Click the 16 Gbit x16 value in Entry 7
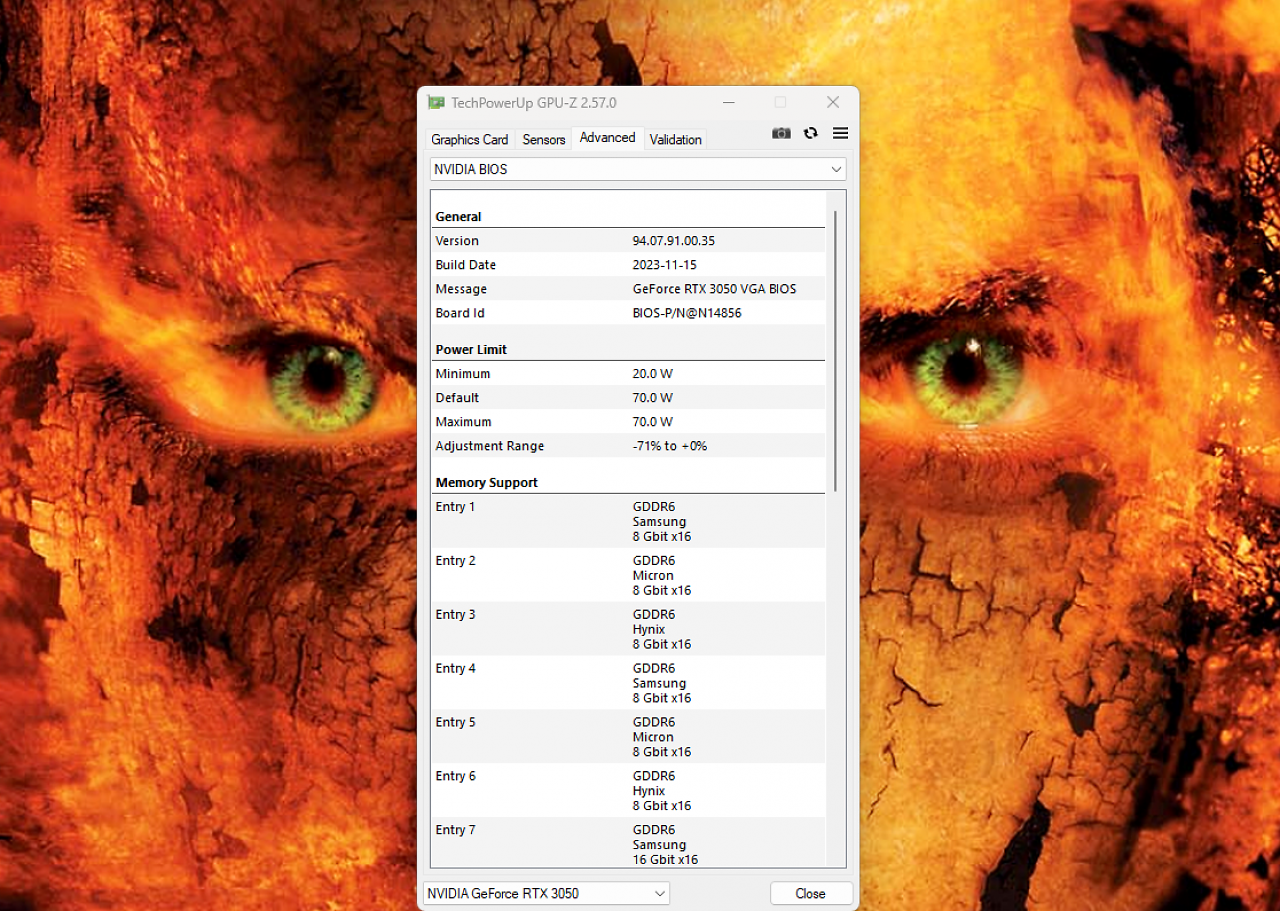This screenshot has height=911, width=1280. (665, 860)
